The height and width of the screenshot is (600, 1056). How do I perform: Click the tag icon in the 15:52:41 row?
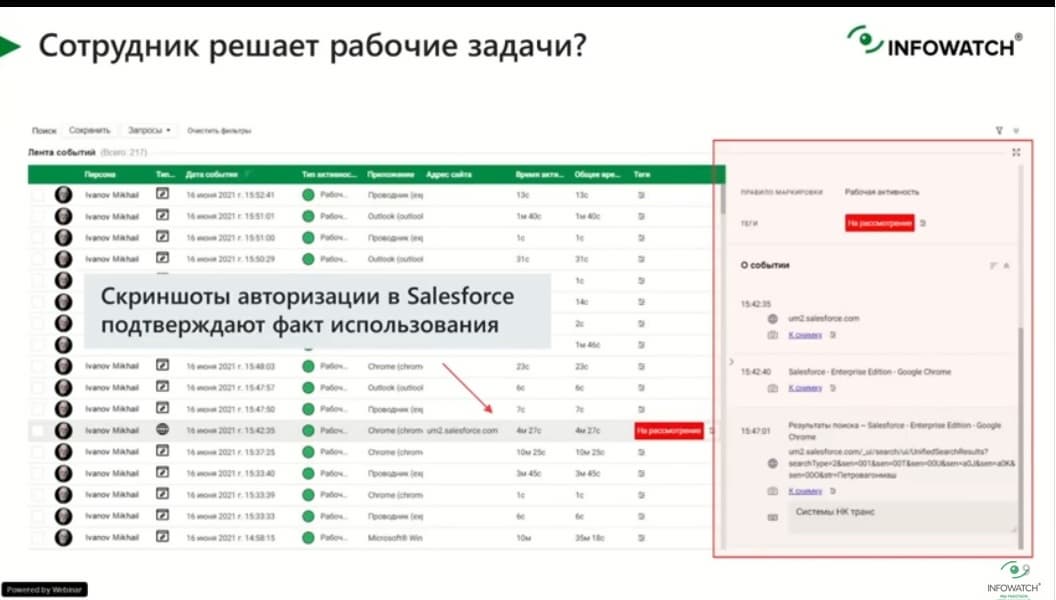[x=641, y=195]
